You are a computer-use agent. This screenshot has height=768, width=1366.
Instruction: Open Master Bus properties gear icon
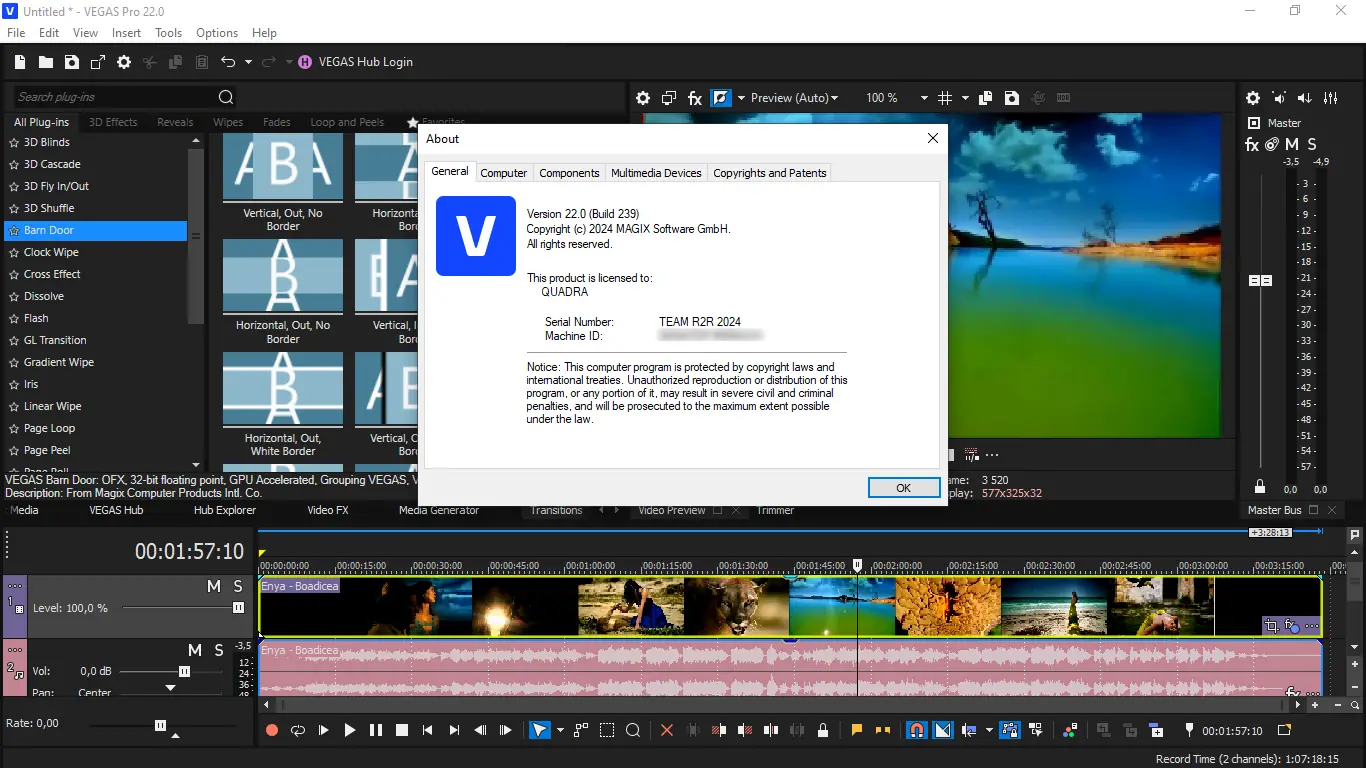(x=1253, y=98)
